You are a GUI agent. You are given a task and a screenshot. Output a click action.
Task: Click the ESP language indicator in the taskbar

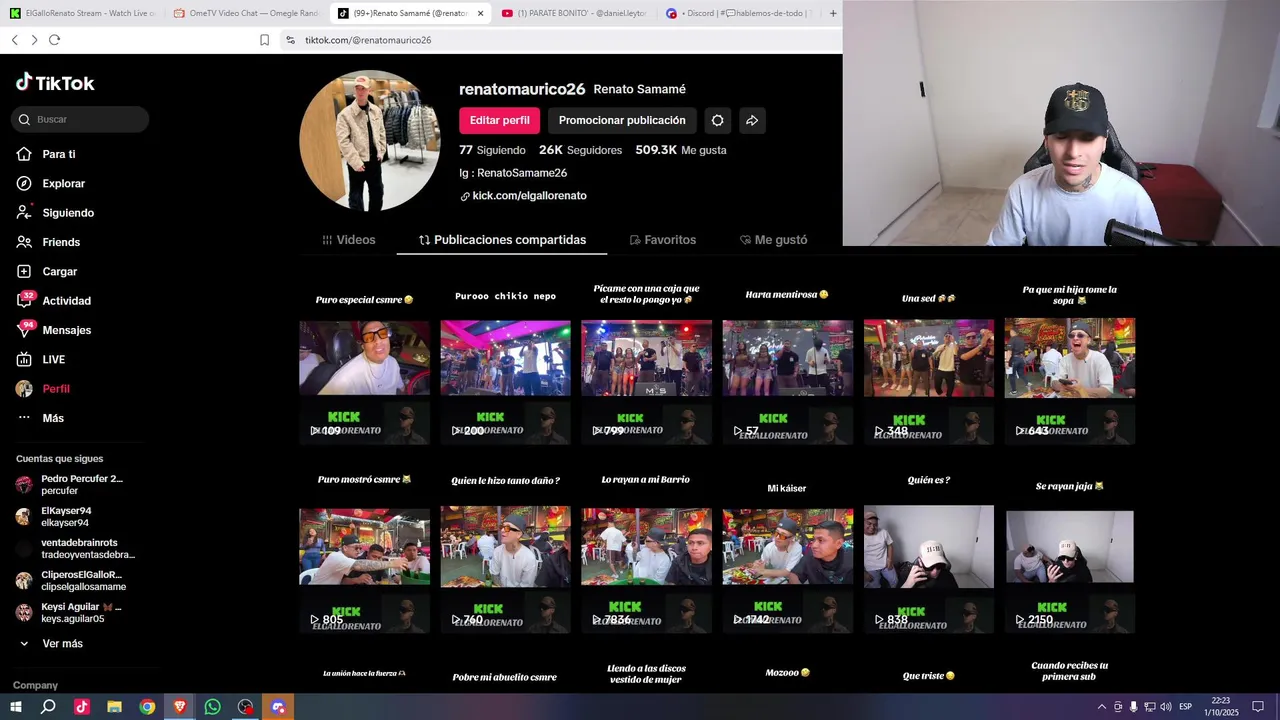pos(1186,707)
